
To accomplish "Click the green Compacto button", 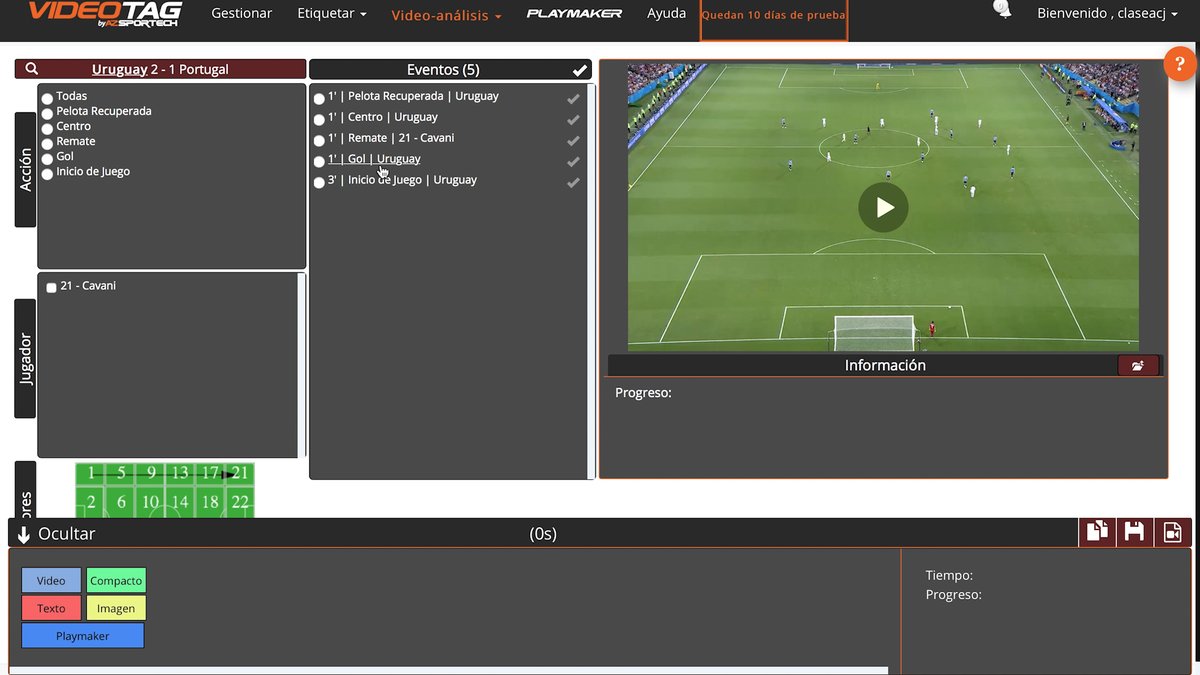I will point(116,581).
